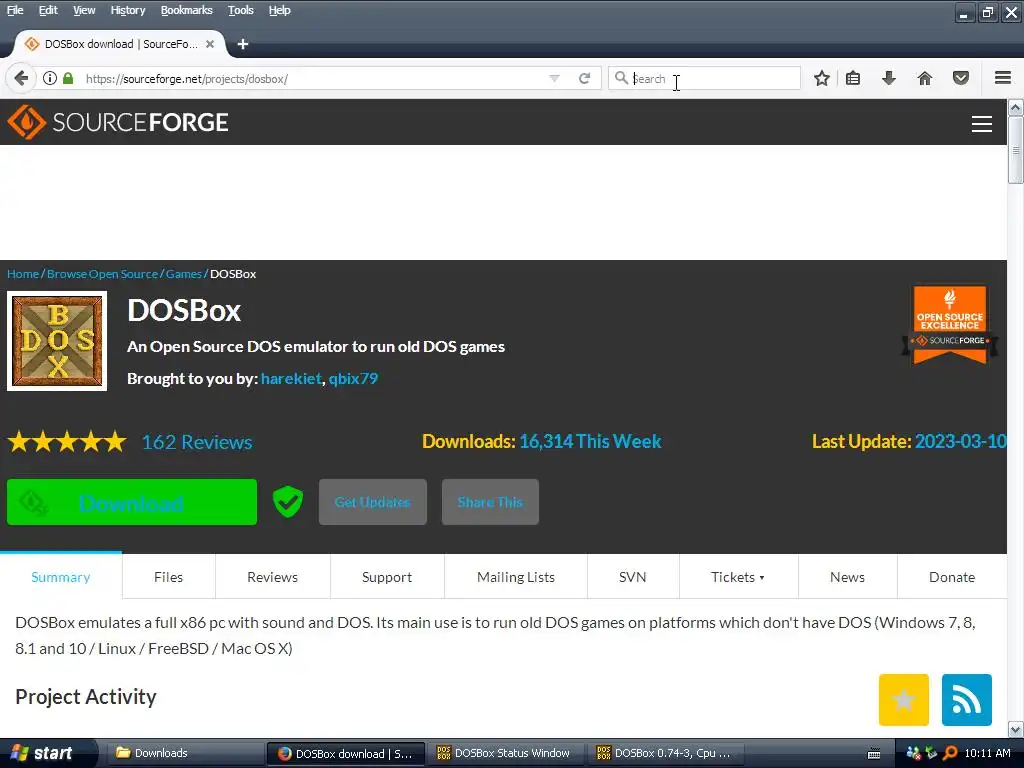
Task: Click the 2023-03-10 last update link
Action: tap(961, 441)
